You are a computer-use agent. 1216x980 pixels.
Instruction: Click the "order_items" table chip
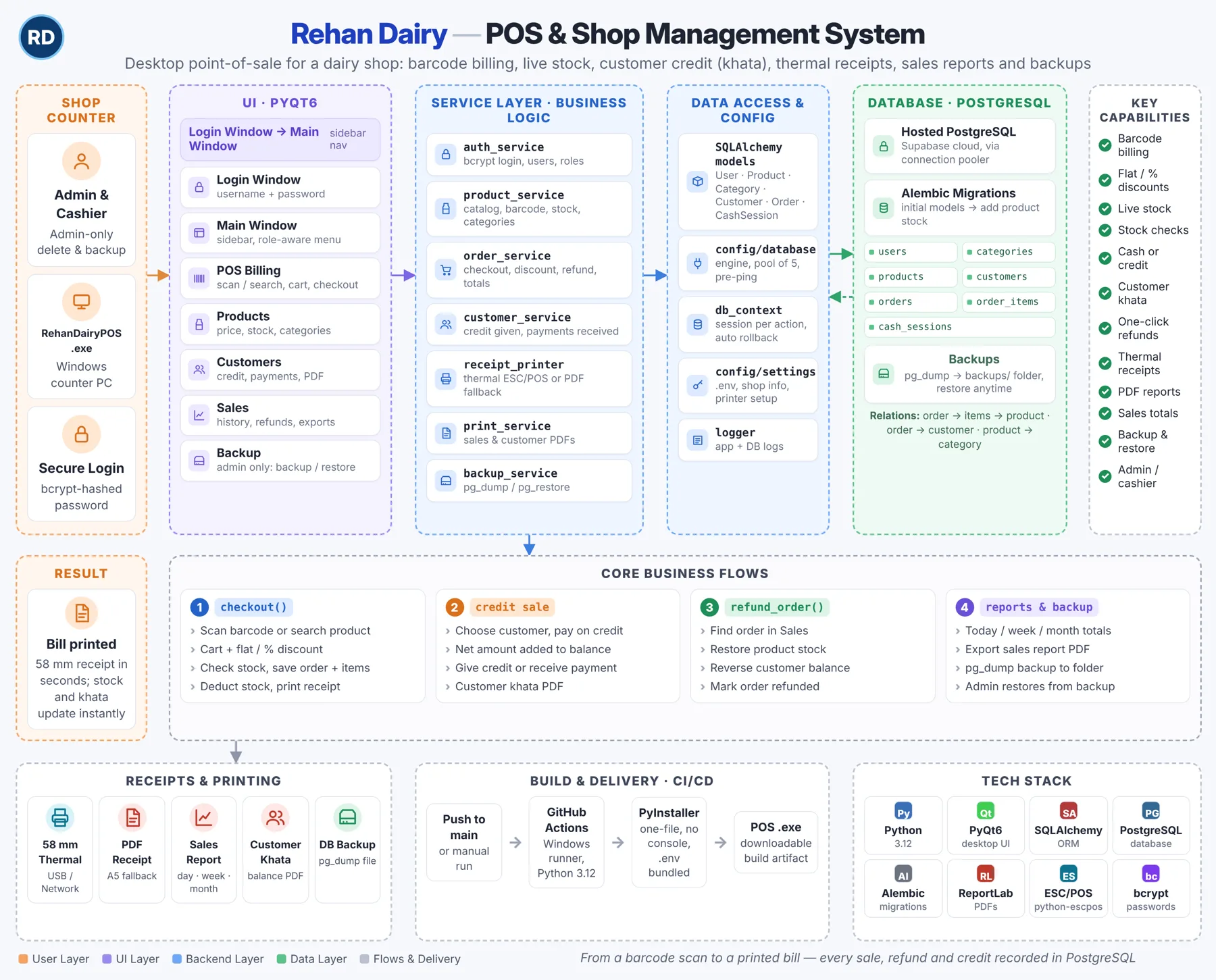1009,302
